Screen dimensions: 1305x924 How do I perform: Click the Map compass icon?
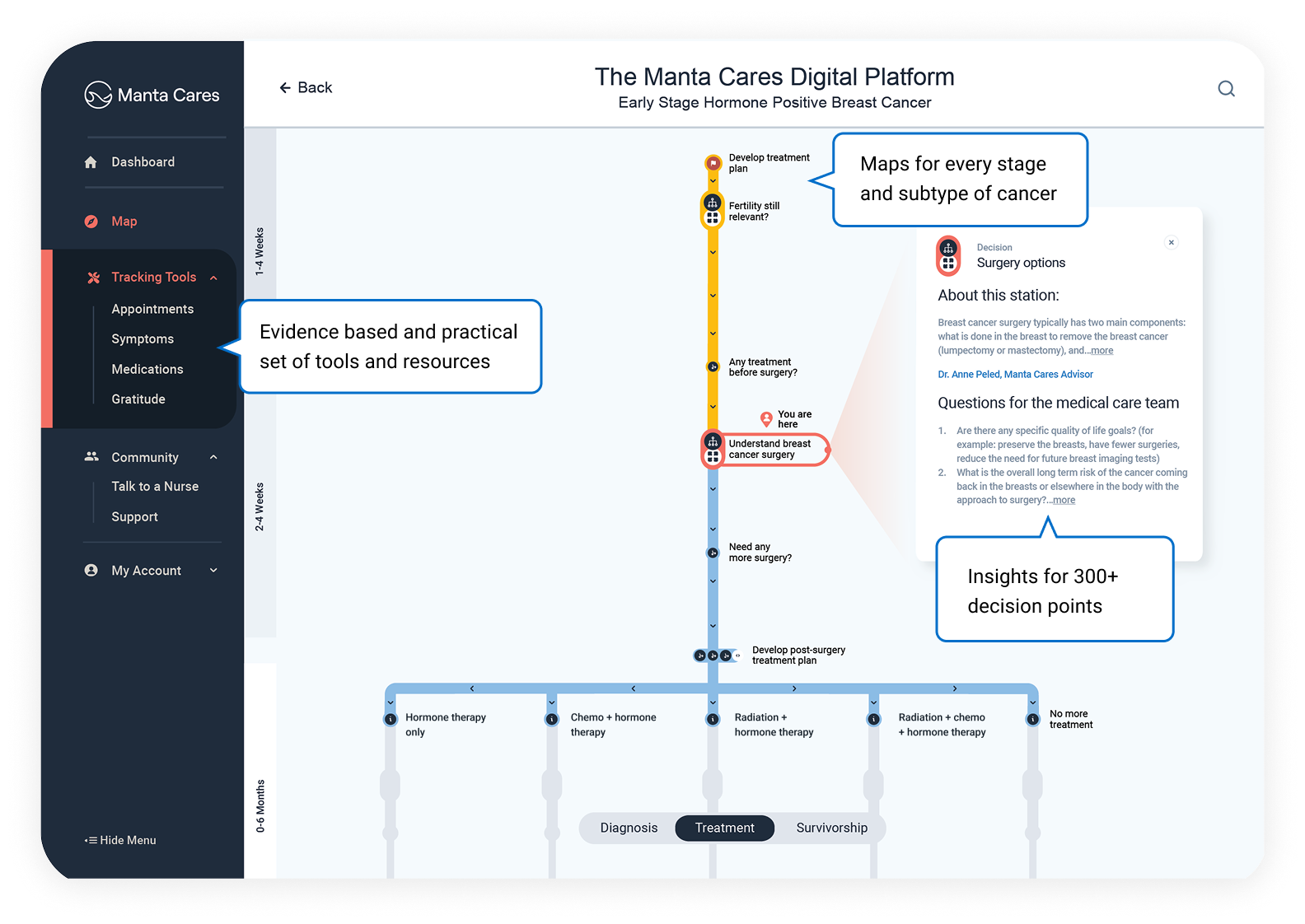tap(91, 222)
